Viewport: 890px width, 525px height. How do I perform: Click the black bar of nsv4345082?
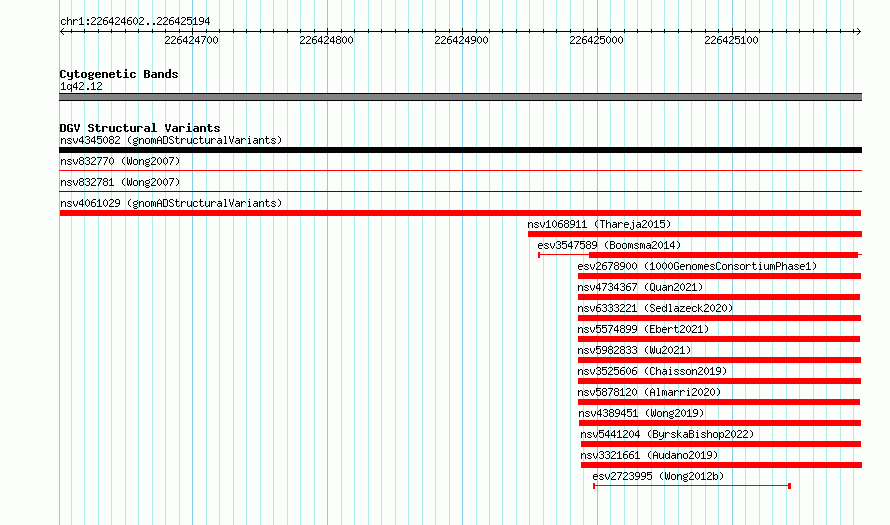pyautogui.click(x=460, y=150)
